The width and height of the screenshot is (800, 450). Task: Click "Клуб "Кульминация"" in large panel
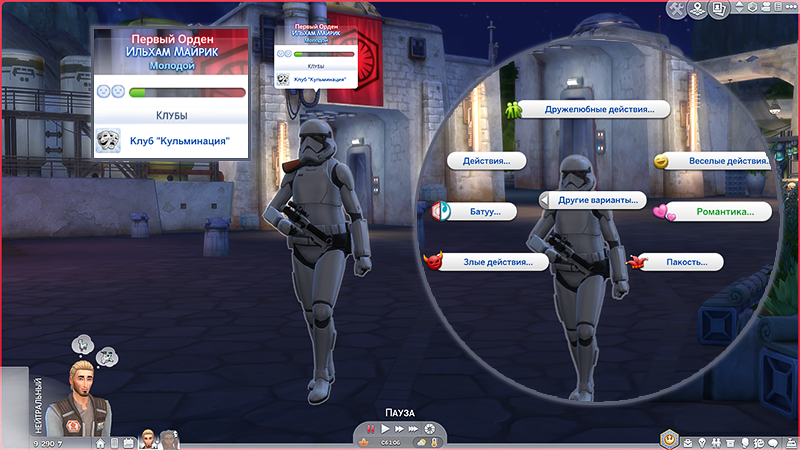pos(180,141)
